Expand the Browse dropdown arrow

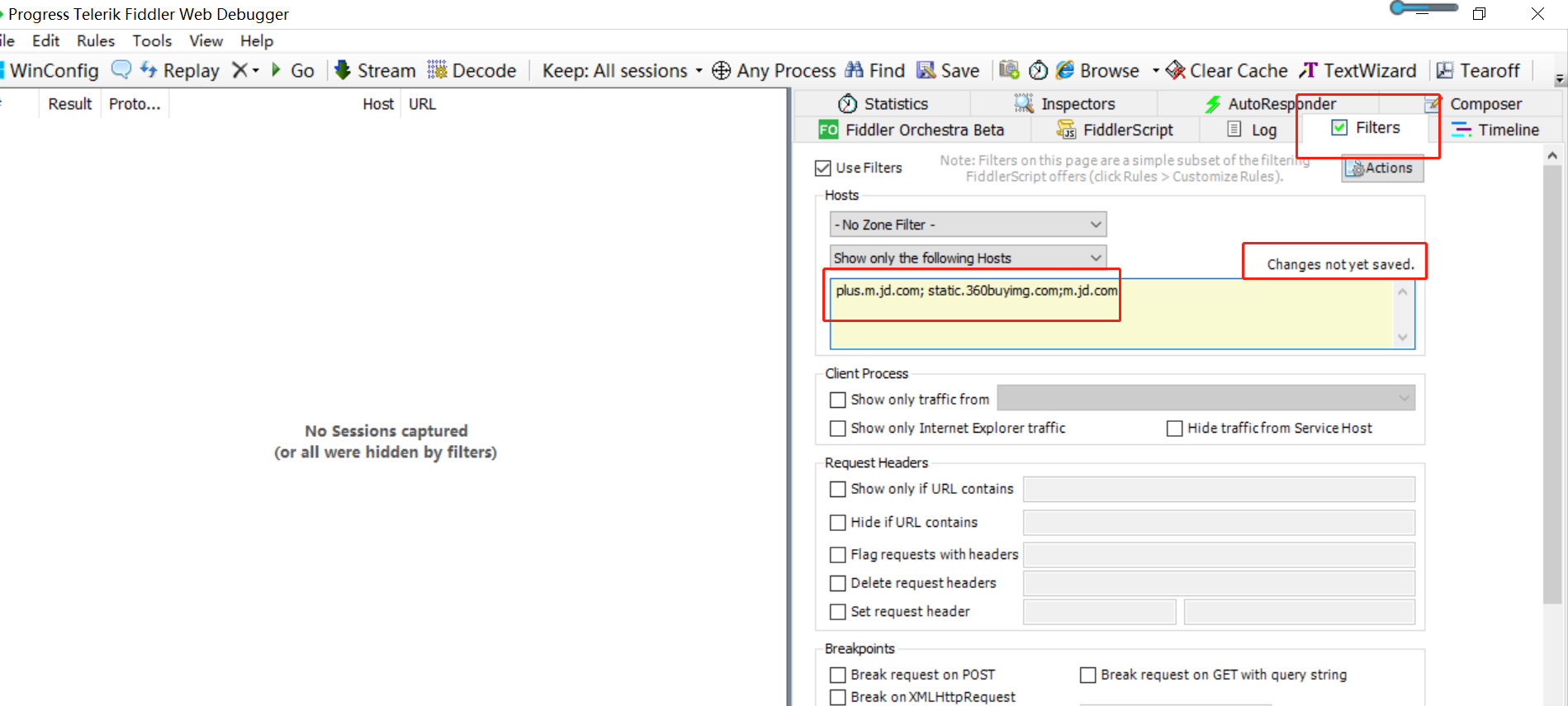[x=1155, y=70]
